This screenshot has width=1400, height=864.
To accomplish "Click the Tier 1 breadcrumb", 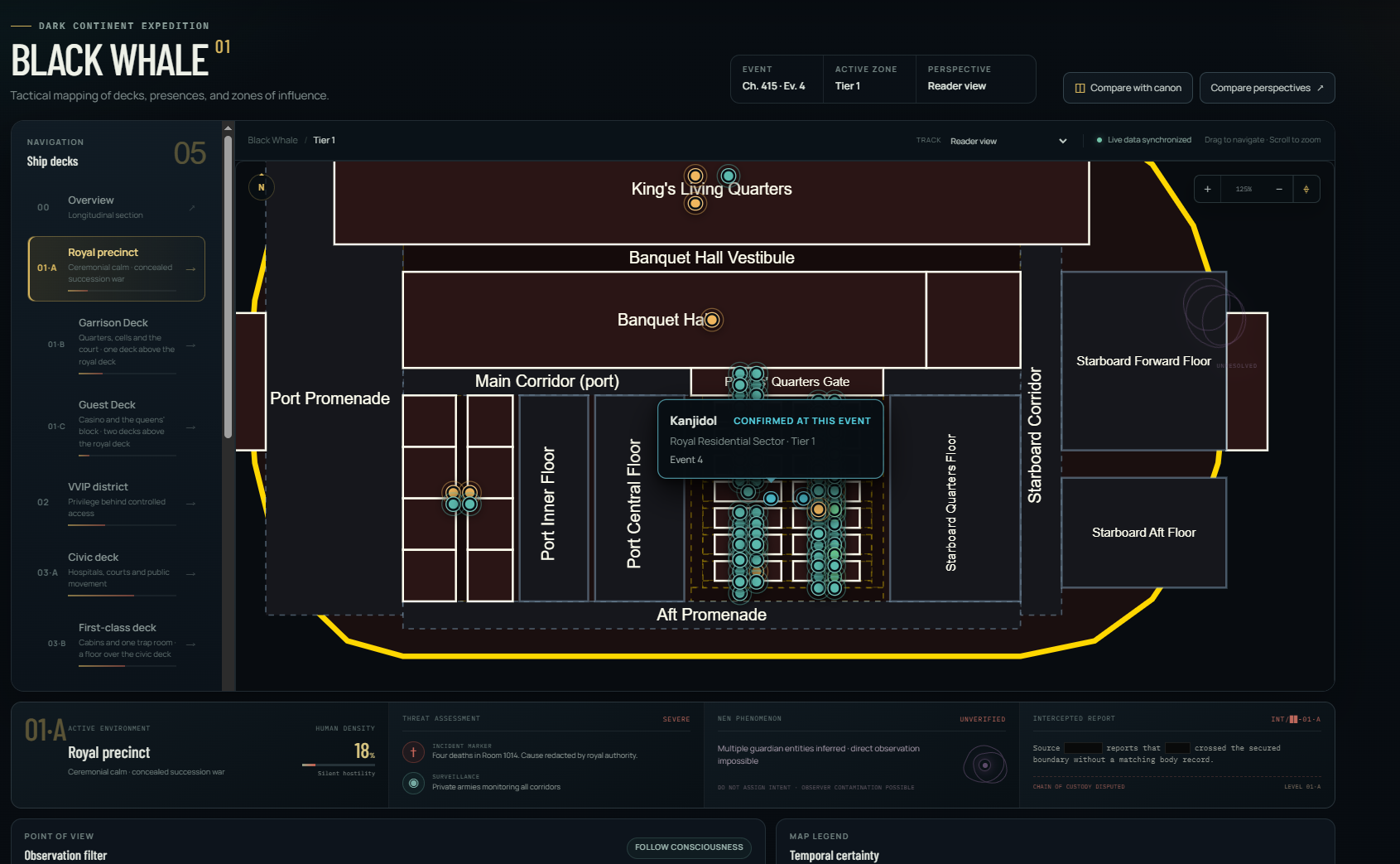I will tap(324, 140).
